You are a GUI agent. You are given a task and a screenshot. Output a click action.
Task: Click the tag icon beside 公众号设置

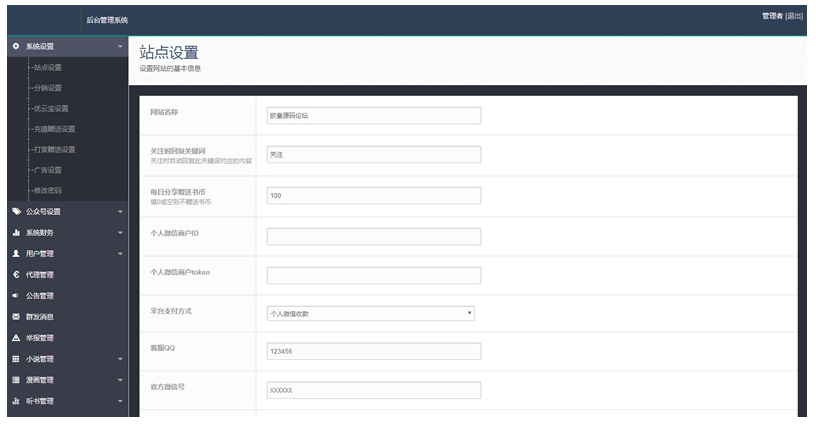16,212
